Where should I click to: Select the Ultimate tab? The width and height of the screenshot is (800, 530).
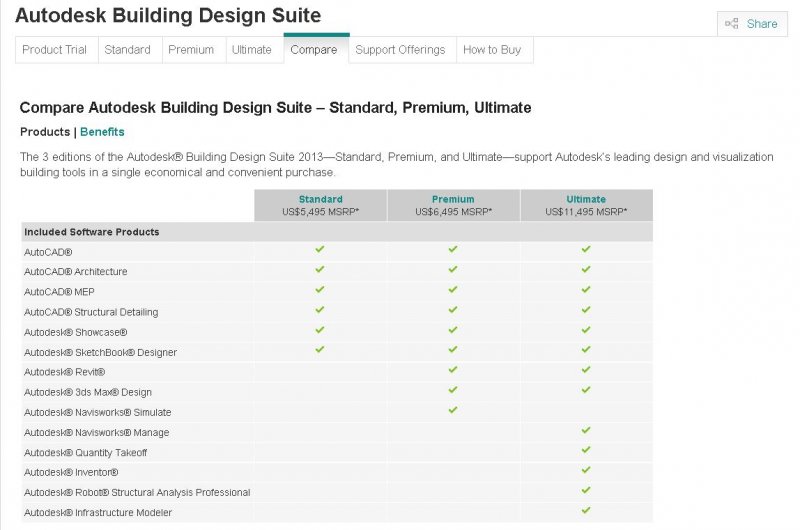[x=251, y=50]
